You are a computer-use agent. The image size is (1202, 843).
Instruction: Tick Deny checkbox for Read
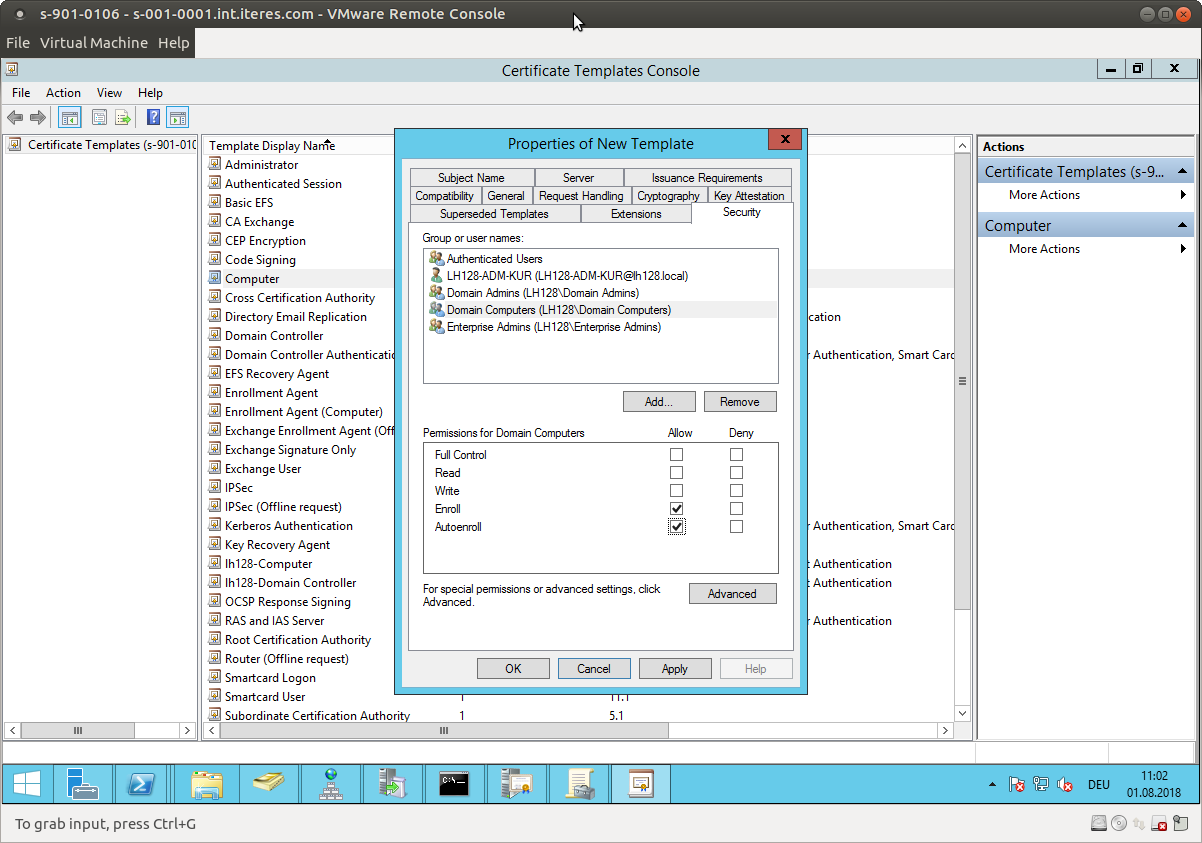(737, 473)
